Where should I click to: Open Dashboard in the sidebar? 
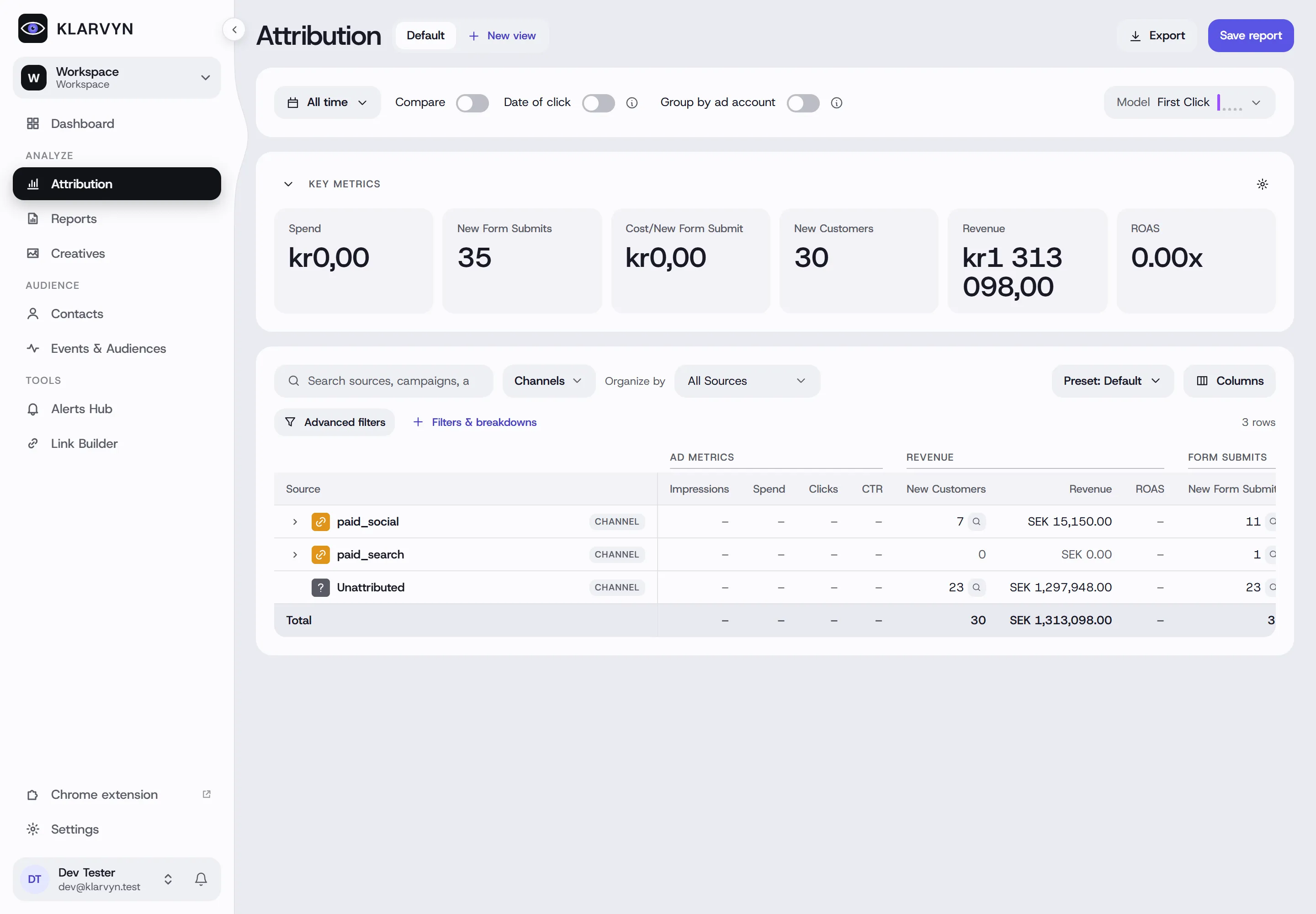117,124
